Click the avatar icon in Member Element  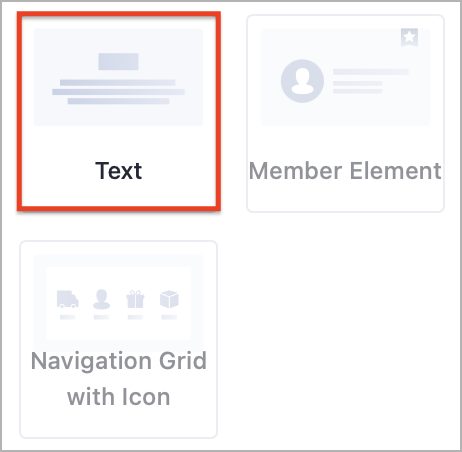[x=302, y=81]
